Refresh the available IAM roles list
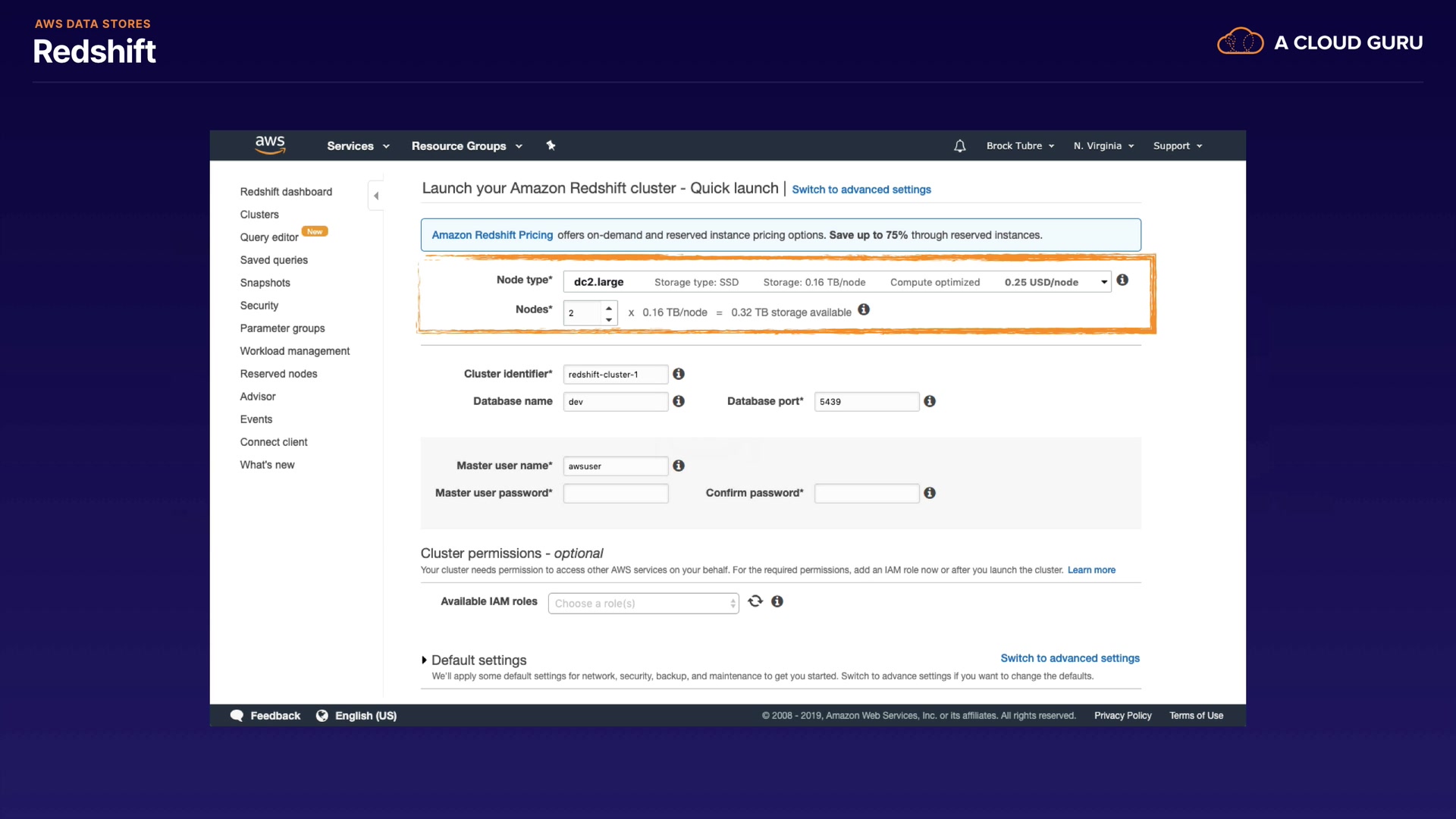Viewport: 1456px width, 819px height. tap(755, 601)
